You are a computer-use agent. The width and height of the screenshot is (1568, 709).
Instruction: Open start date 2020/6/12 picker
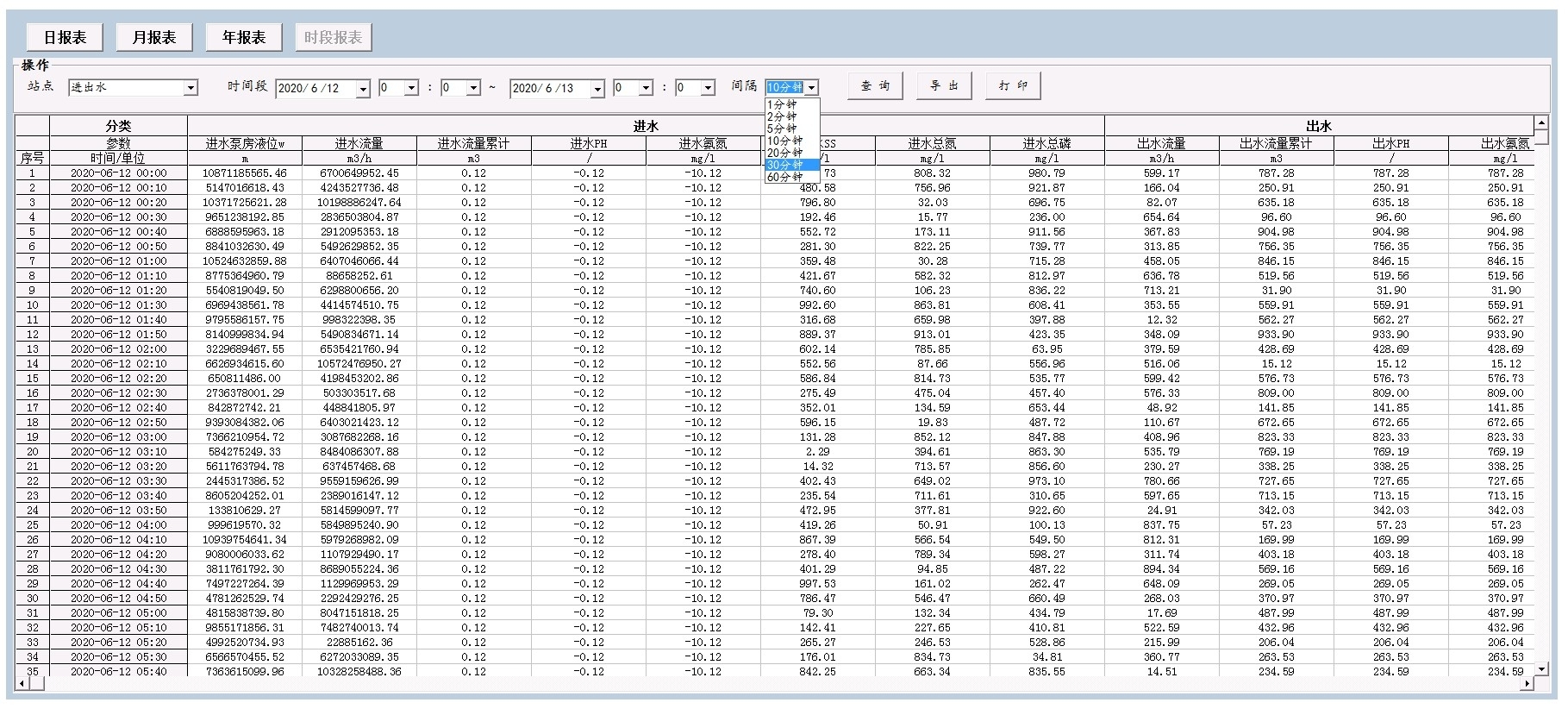coord(363,89)
